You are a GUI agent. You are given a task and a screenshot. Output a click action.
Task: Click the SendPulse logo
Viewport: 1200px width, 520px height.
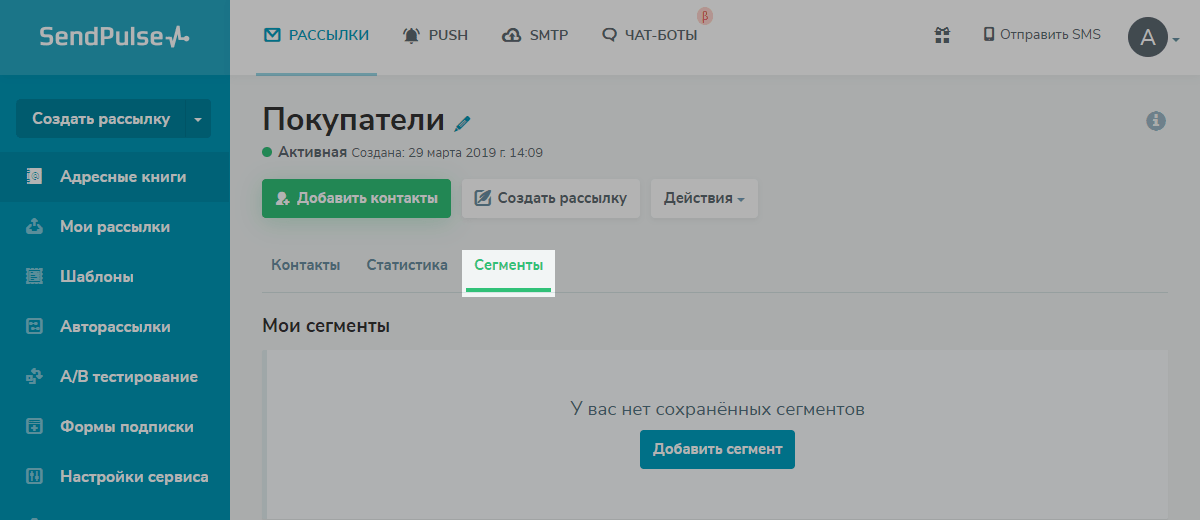point(114,37)
